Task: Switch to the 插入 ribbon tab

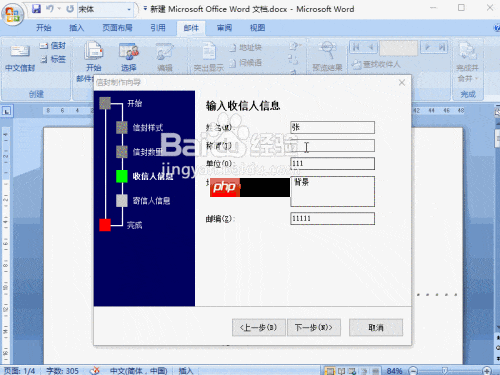Action: click(x=76, y=28)
